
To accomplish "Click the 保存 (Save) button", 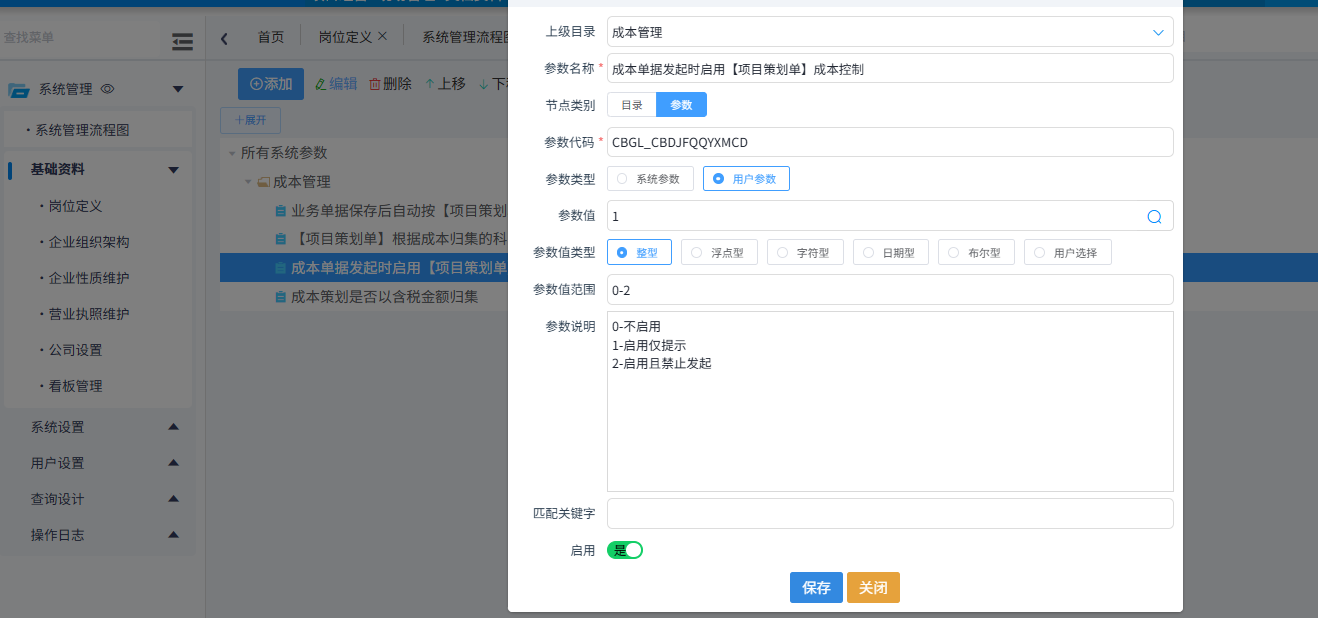I will pos(816,587).
